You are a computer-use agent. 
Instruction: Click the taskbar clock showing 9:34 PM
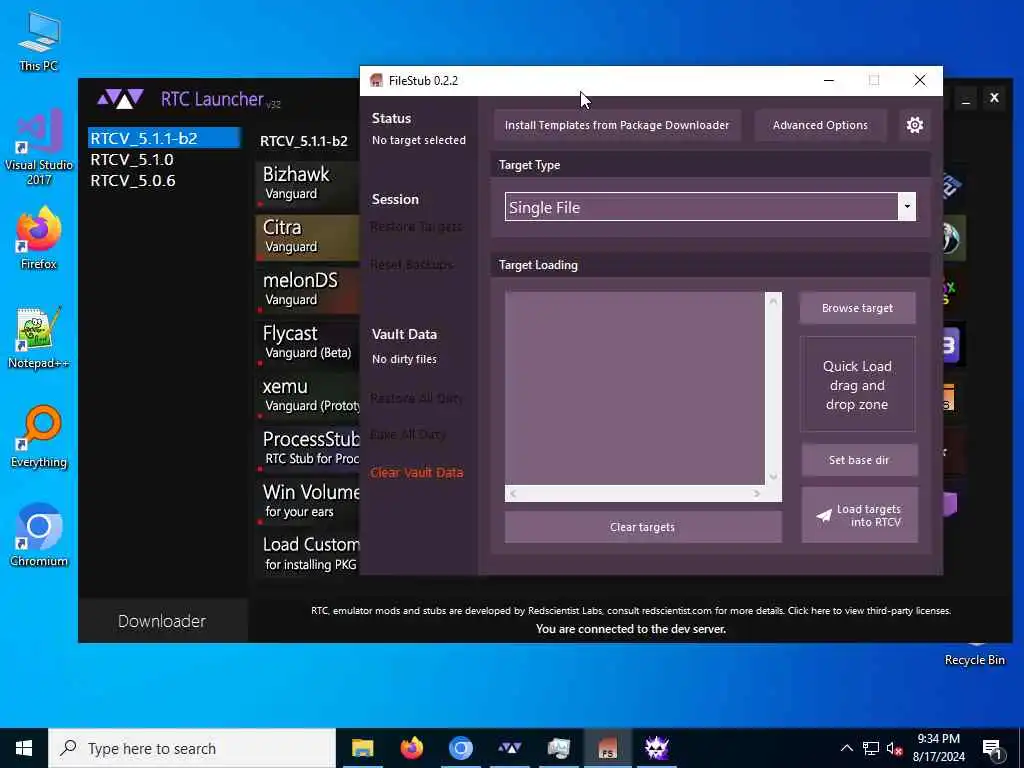click(938, 748)
